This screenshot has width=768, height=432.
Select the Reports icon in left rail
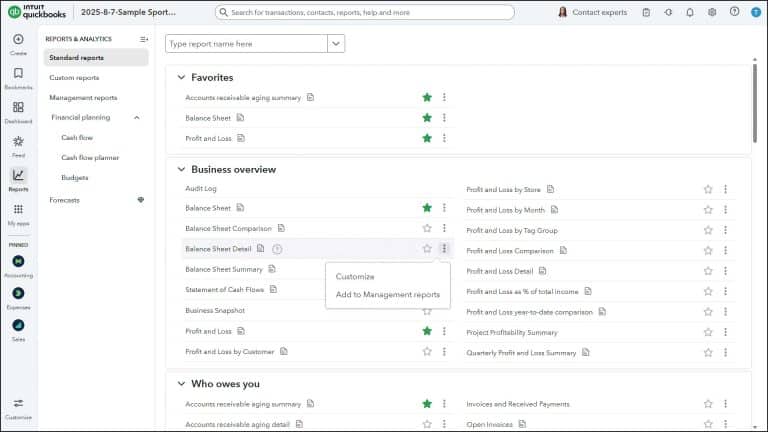(x=18, y=175)
